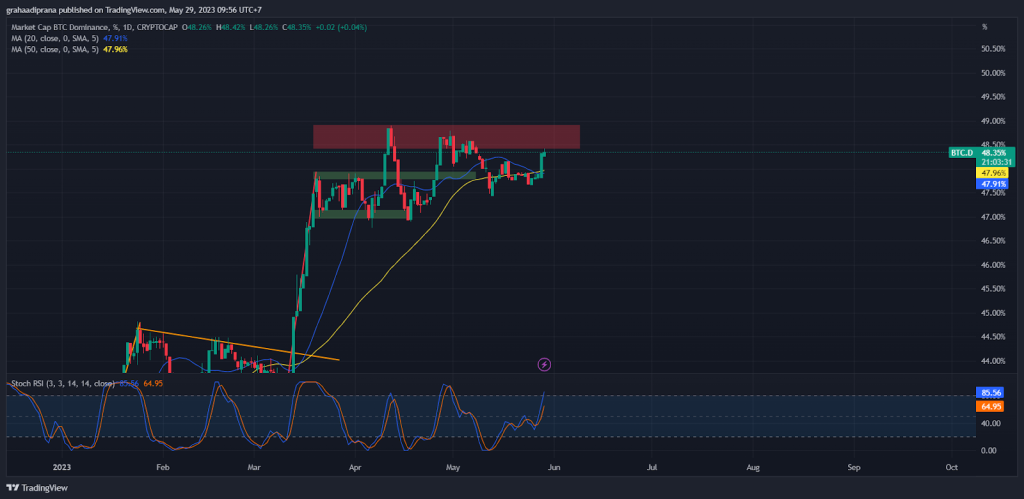Select the red resistance zone rectangle
The height and width of the screenshot is (499, 1024).
(446, 137)
